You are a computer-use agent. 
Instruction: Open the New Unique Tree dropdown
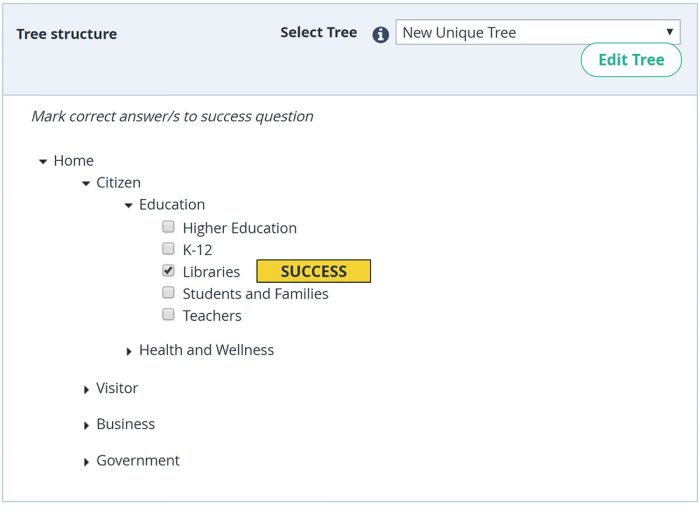tap(538, 32)
